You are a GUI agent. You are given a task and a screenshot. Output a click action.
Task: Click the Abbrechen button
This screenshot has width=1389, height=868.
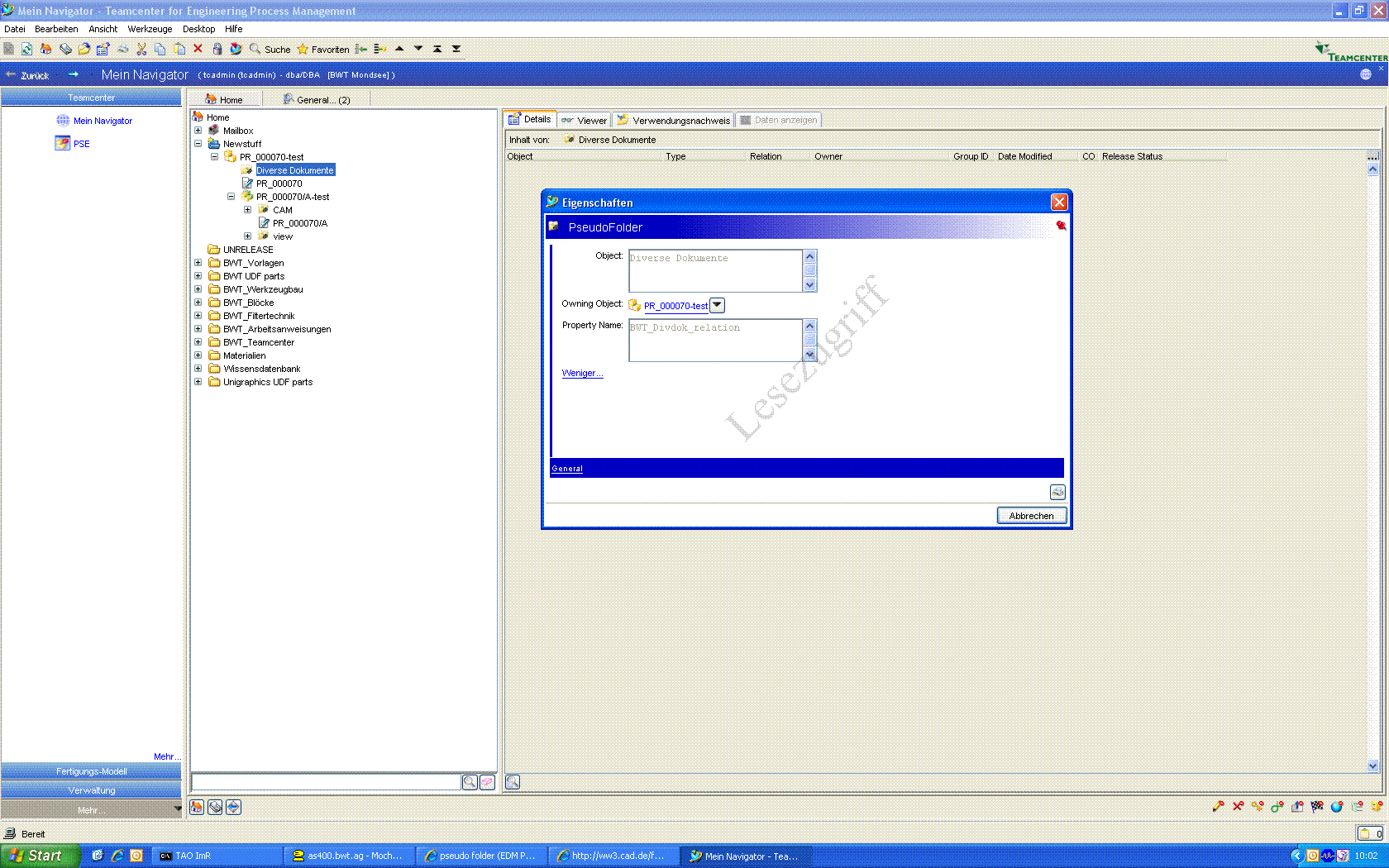[1031, 516]
